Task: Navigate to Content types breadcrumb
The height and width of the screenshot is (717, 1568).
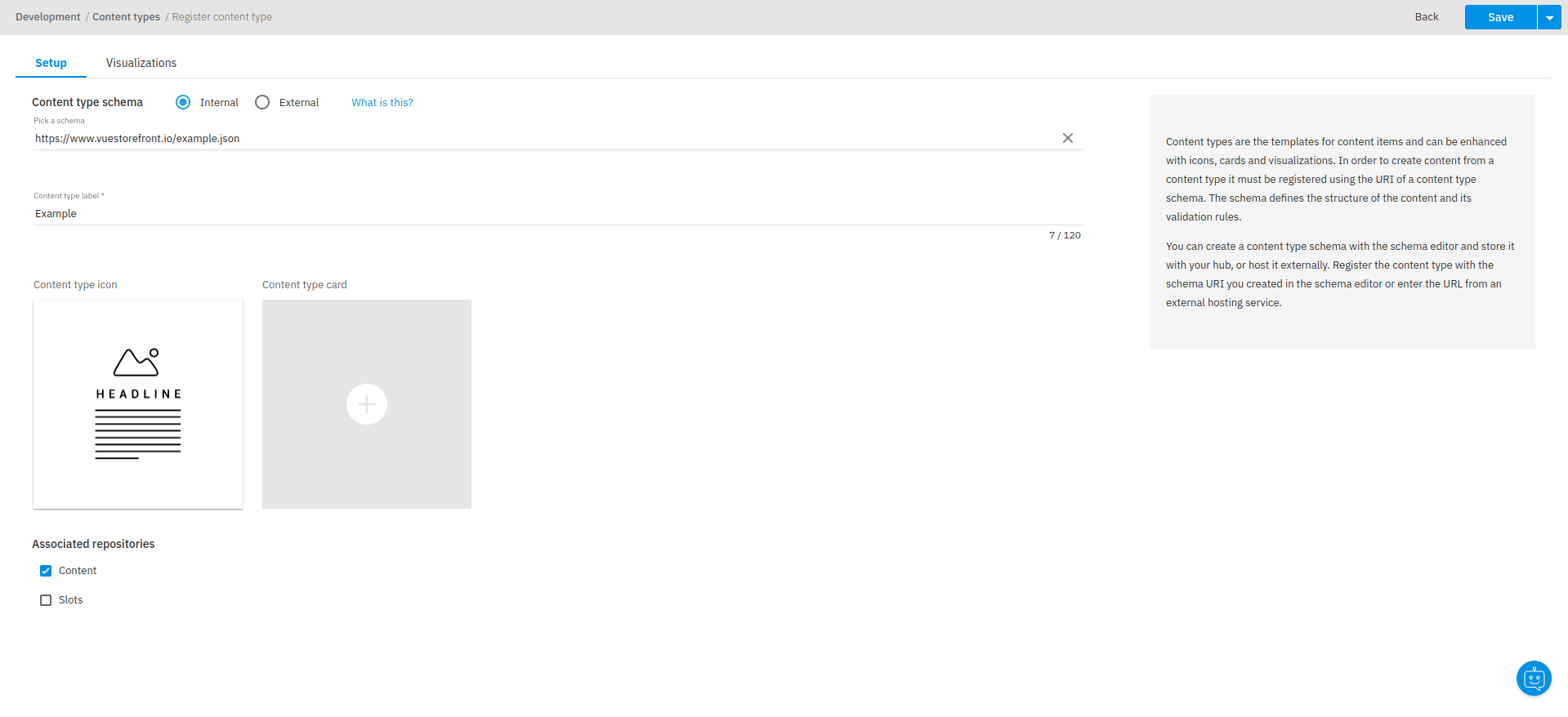Action: coord(126,17)
